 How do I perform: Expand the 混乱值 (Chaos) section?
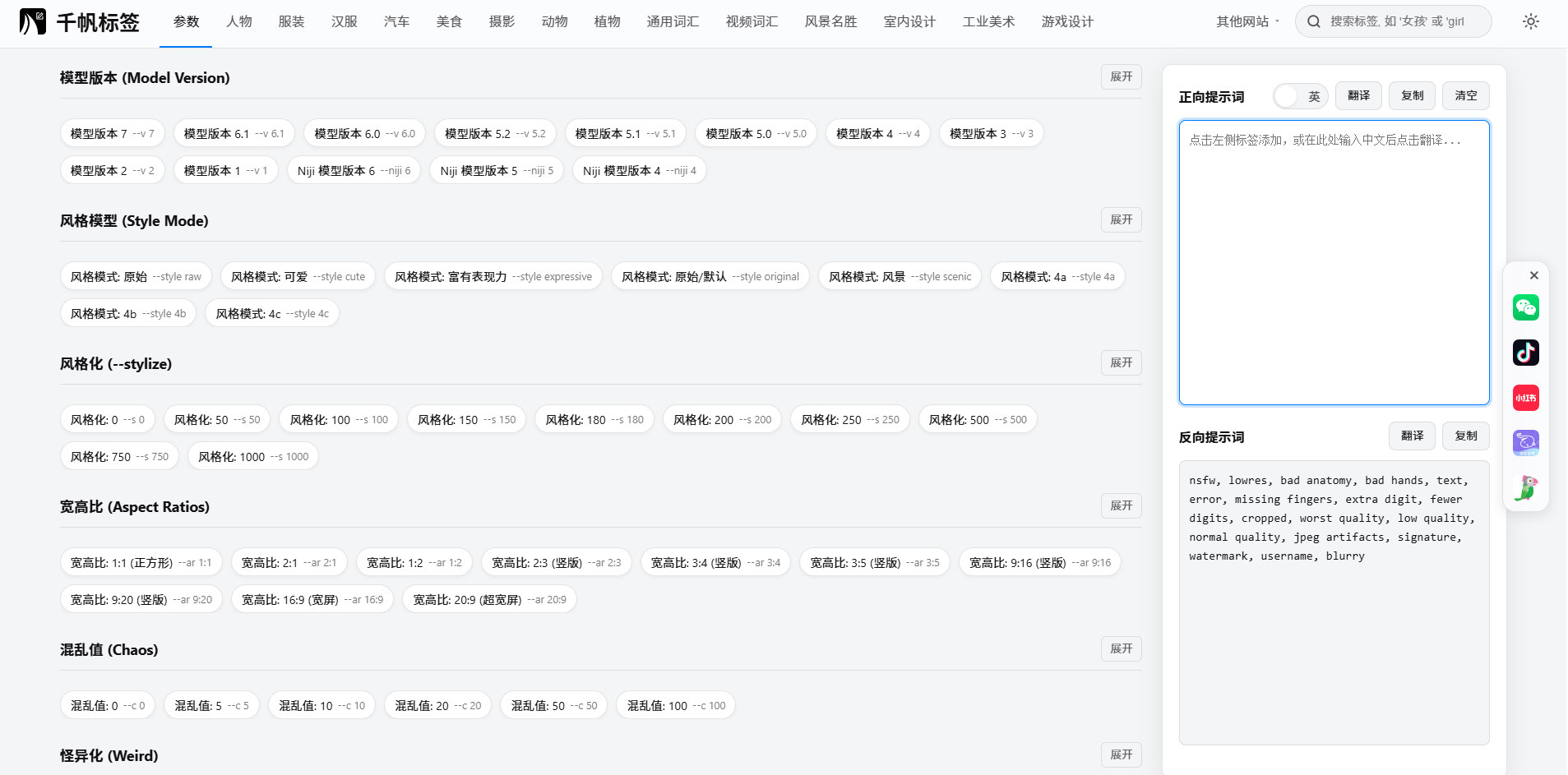point(1121,648)
